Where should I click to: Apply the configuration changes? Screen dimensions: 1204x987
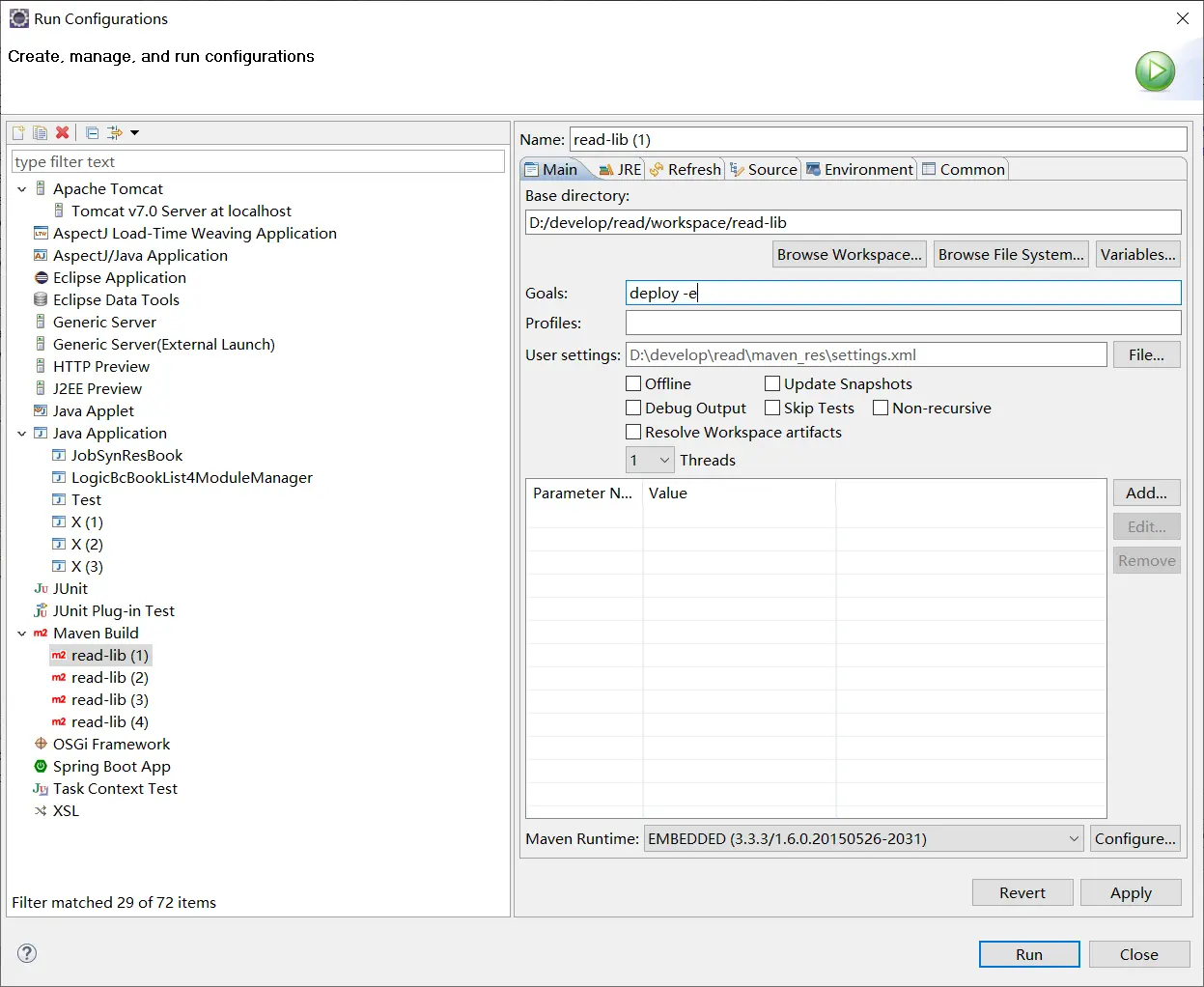tap(1131, 892)
